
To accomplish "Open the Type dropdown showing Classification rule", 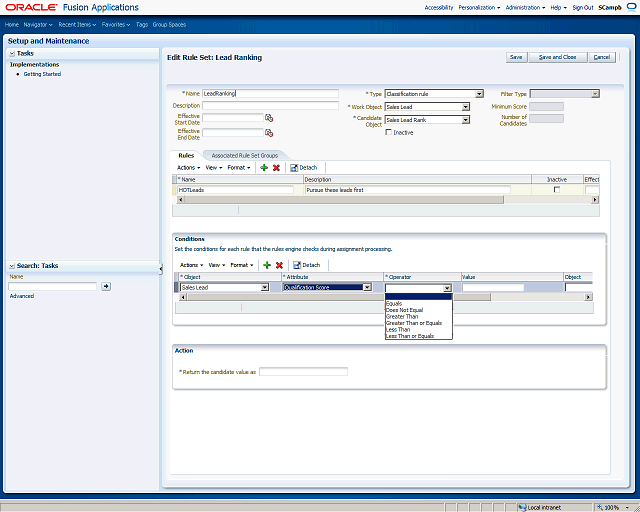I will (x=479, y=94).
